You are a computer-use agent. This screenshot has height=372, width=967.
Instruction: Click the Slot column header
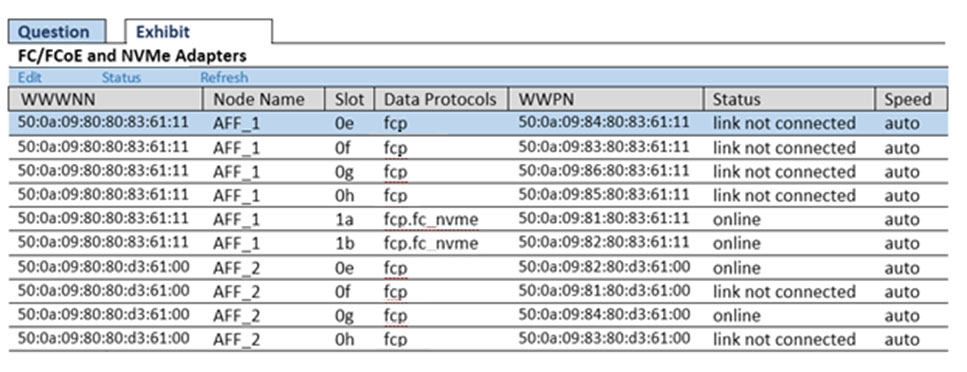click(x=350, y=99)
